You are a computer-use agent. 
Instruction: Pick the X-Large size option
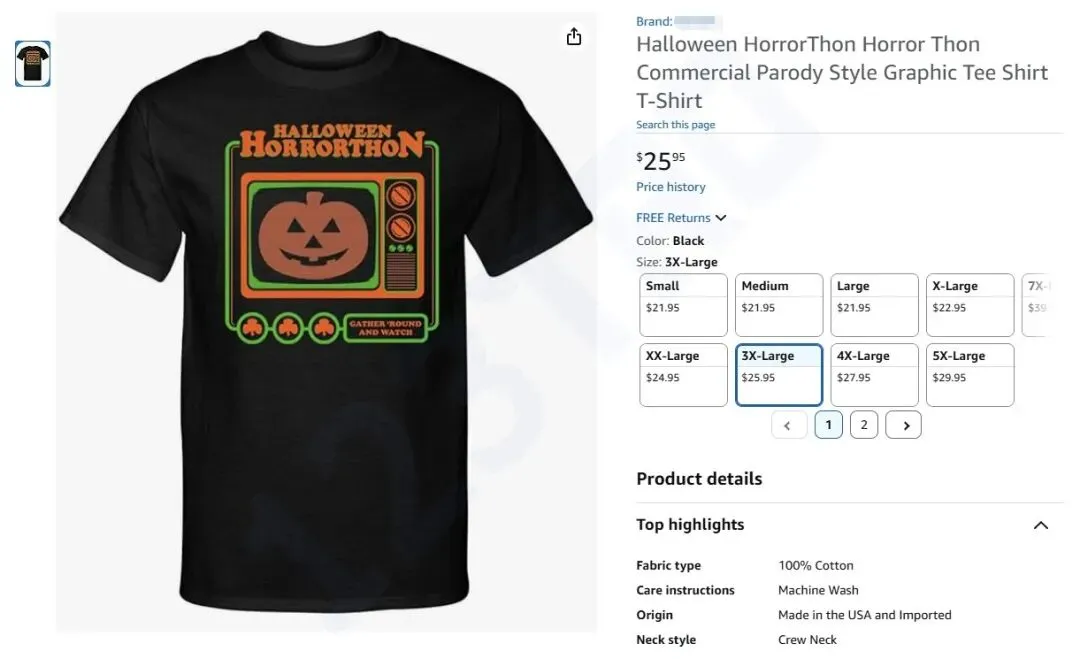coord(969,304)
